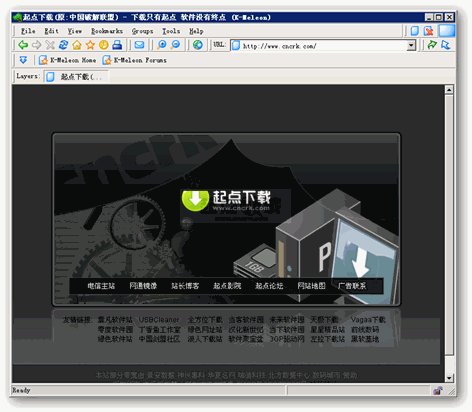Open the 起点影院 link
The image size is (472, 412).
pyautogui.click(x=227, y=286)
